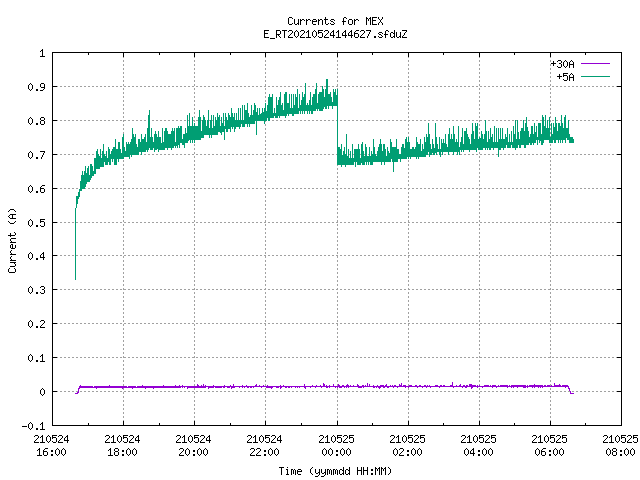Click the x-axis label 210524 18:00

coord(122,446)
